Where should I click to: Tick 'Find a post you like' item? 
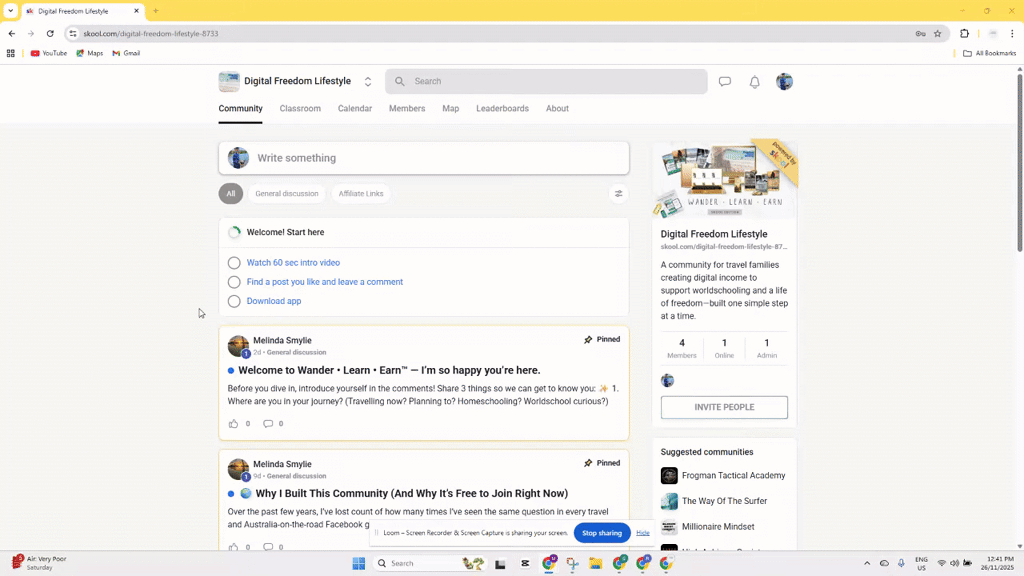point(233,281)
